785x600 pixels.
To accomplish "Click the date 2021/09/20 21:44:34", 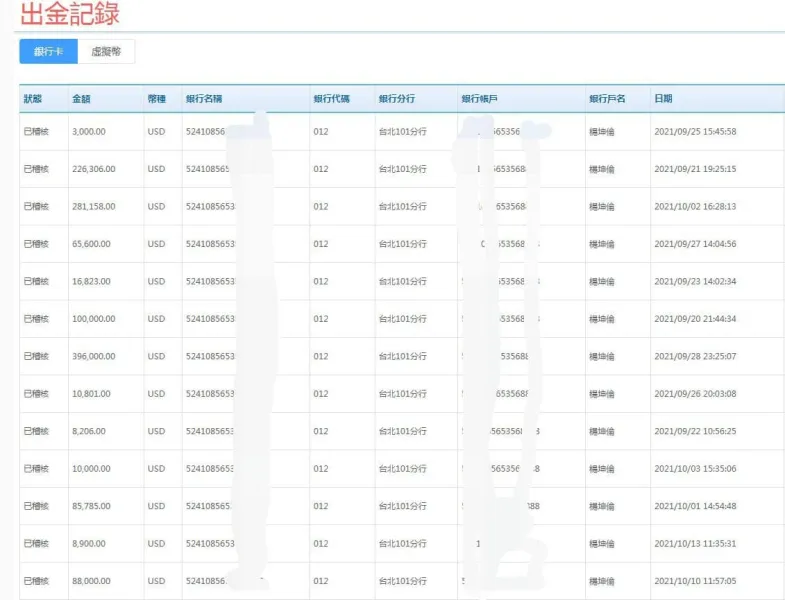I will pyautogui.click(x=694, y=319).
